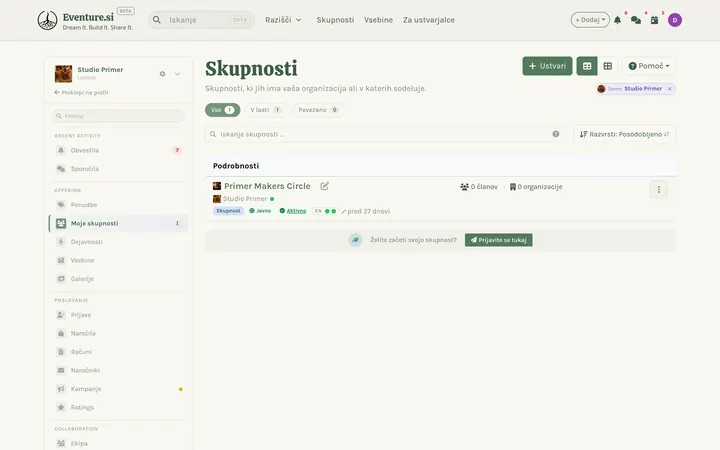Switch to grid card view

click(x=608, y=66)
